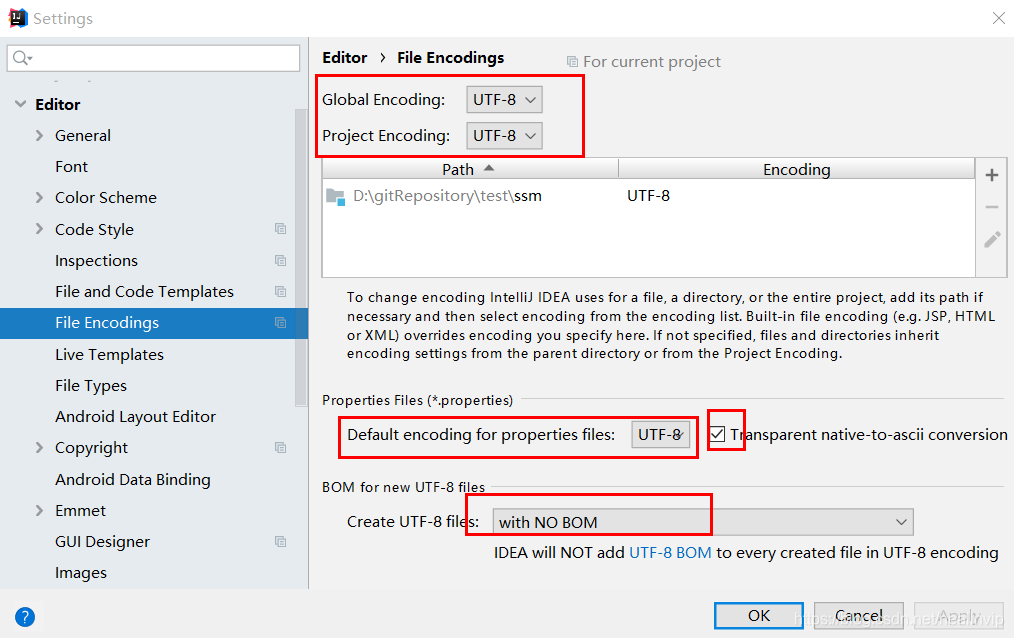Click the project-level icon beside Inspections
1014x638 pixels.
point(280,261)
